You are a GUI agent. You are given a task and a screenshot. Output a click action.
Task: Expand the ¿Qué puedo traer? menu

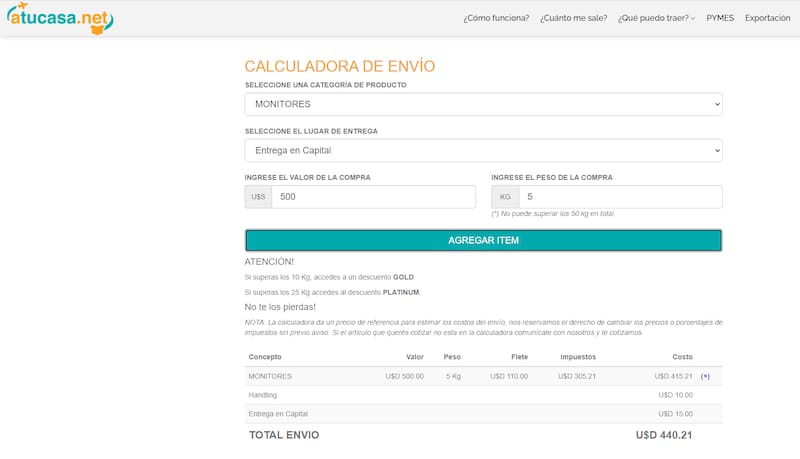point(656,18)
